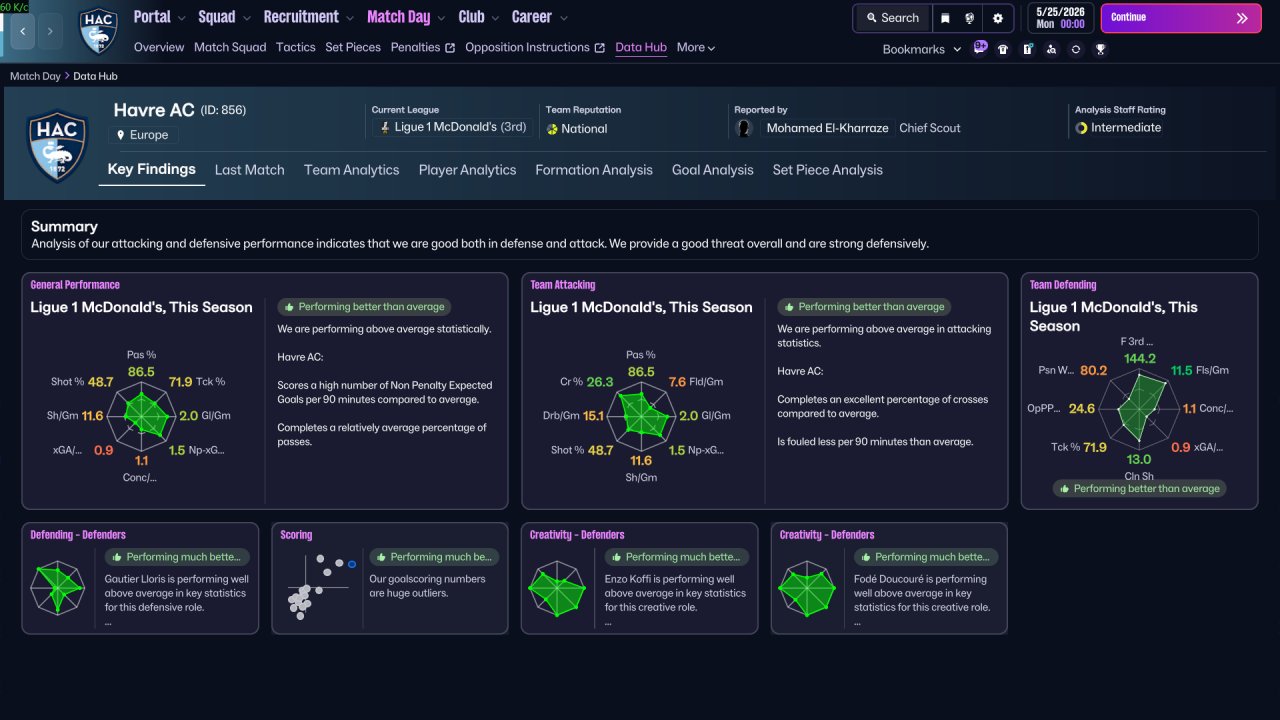
Task: Click the Europe location pin icon
Action: pos(121,135)
